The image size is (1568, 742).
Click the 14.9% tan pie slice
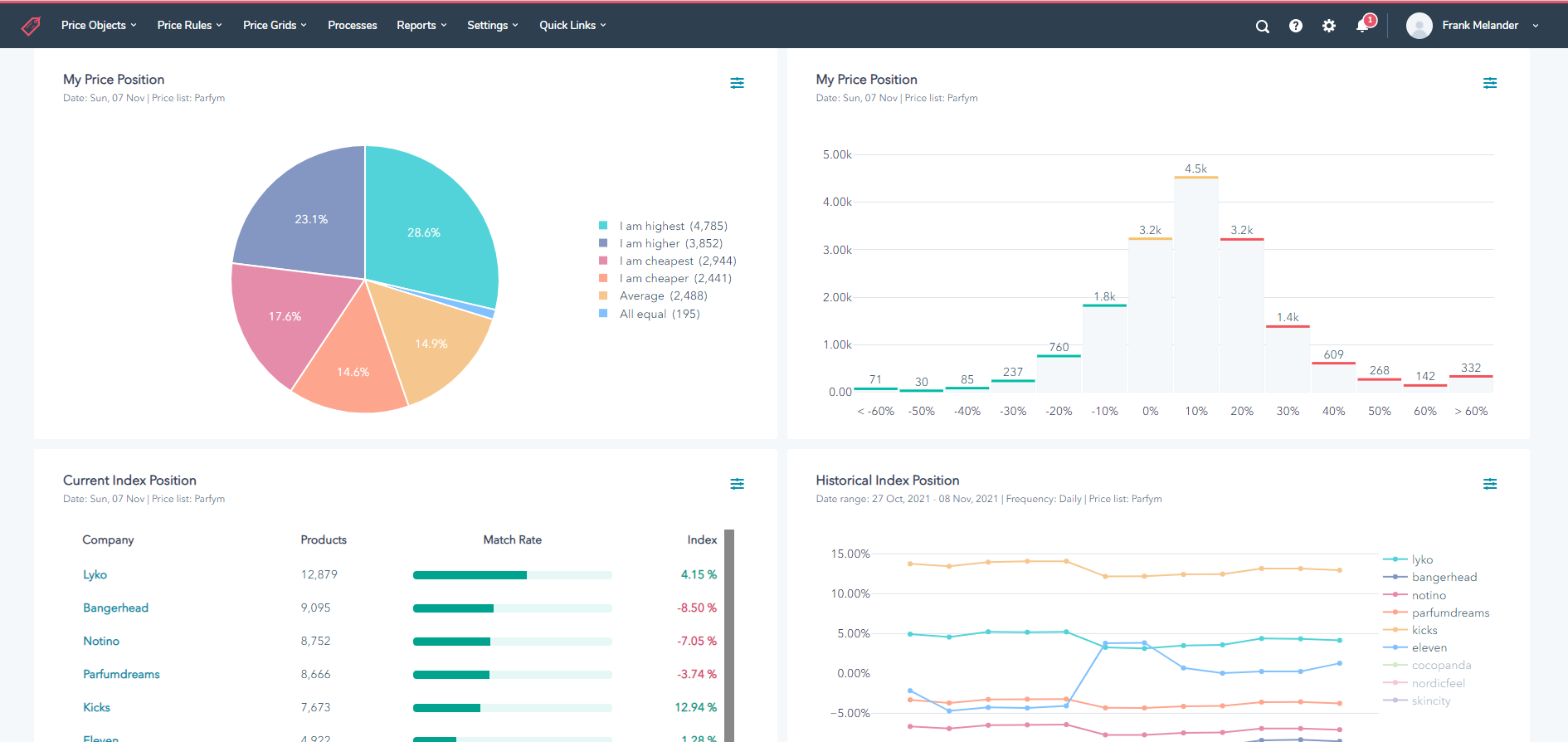point(431,342)
